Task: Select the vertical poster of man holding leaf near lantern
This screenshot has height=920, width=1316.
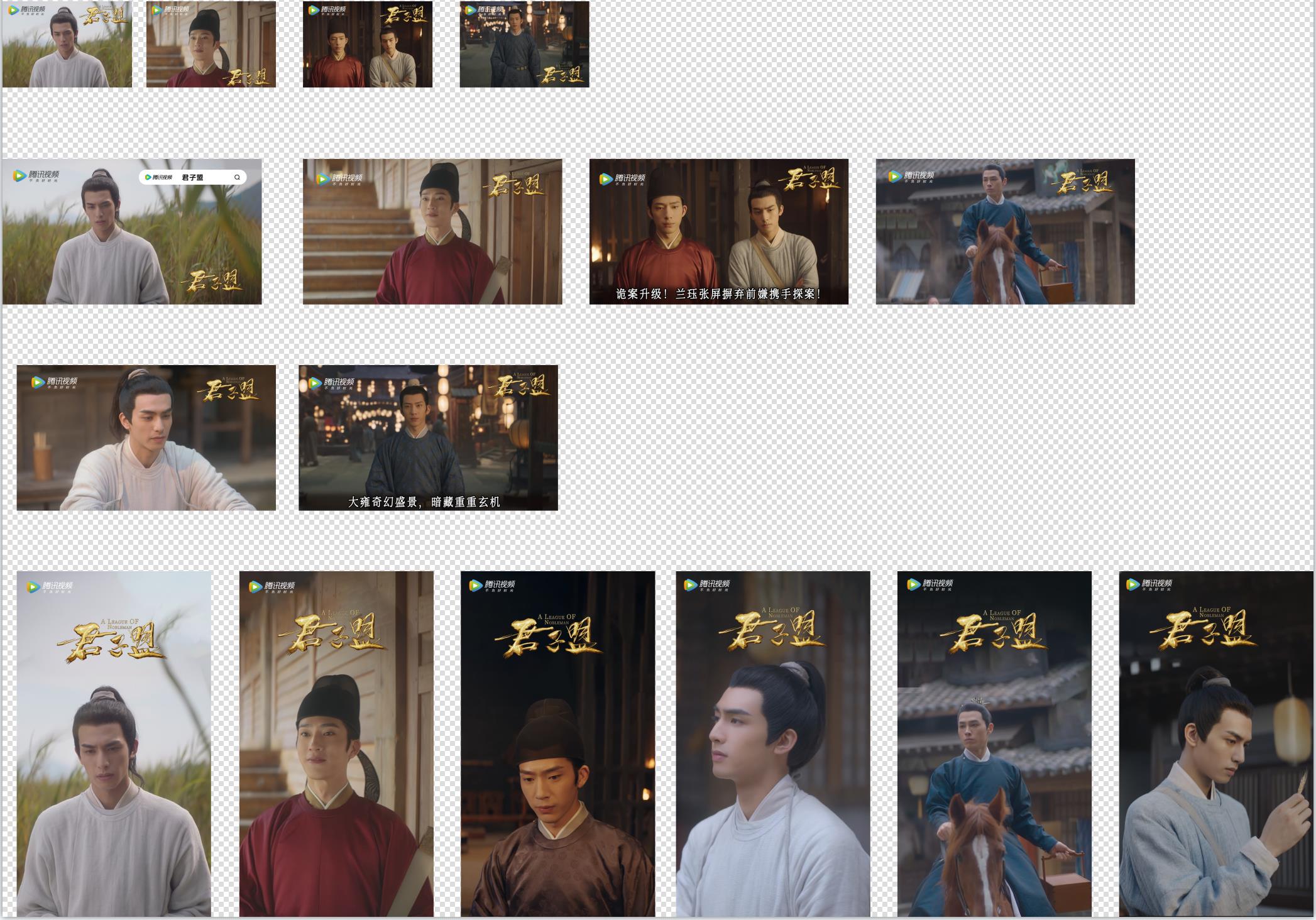Action: (1216, 743)
